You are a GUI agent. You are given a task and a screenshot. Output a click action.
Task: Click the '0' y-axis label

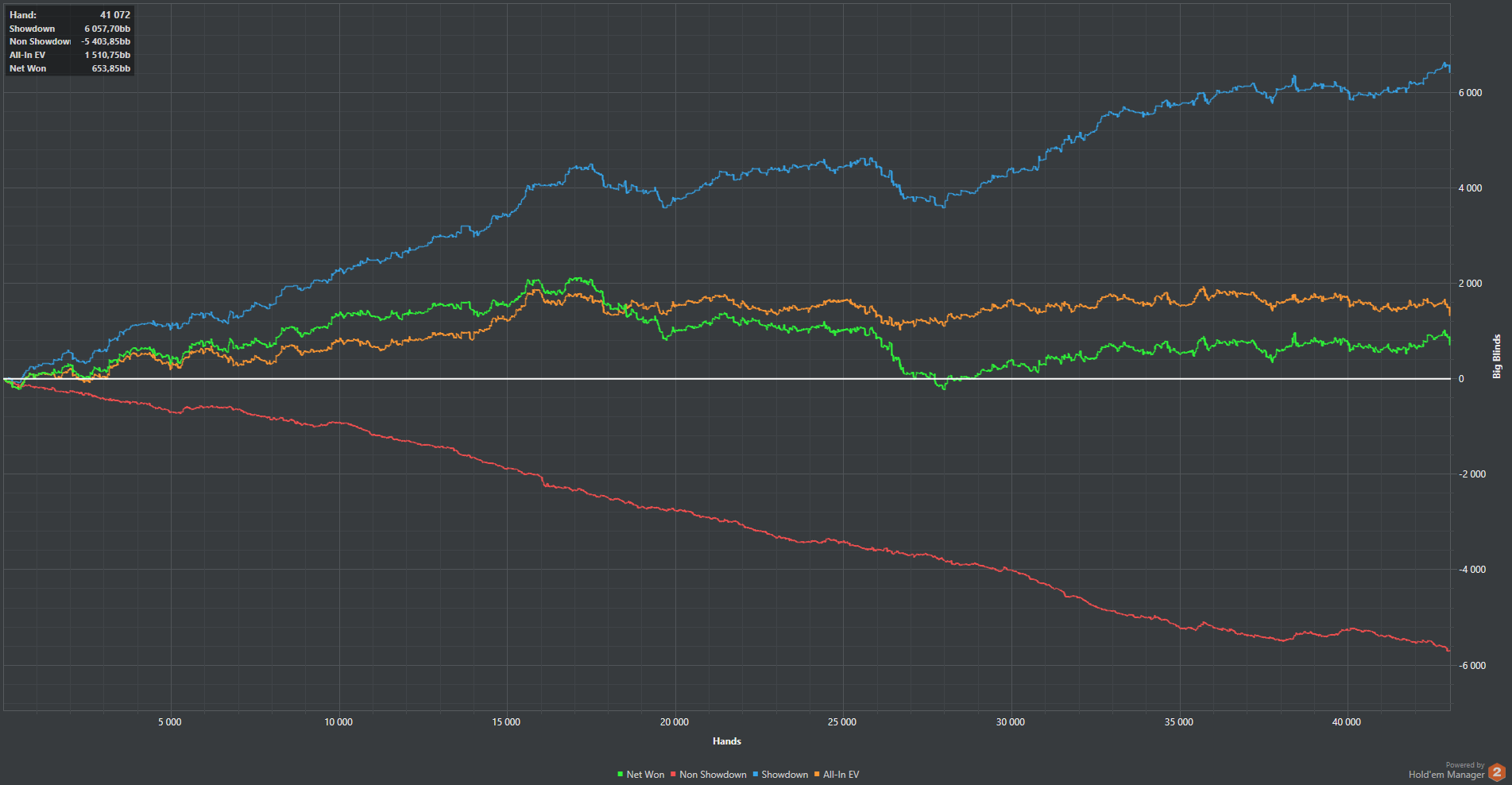pos(1461,379)
